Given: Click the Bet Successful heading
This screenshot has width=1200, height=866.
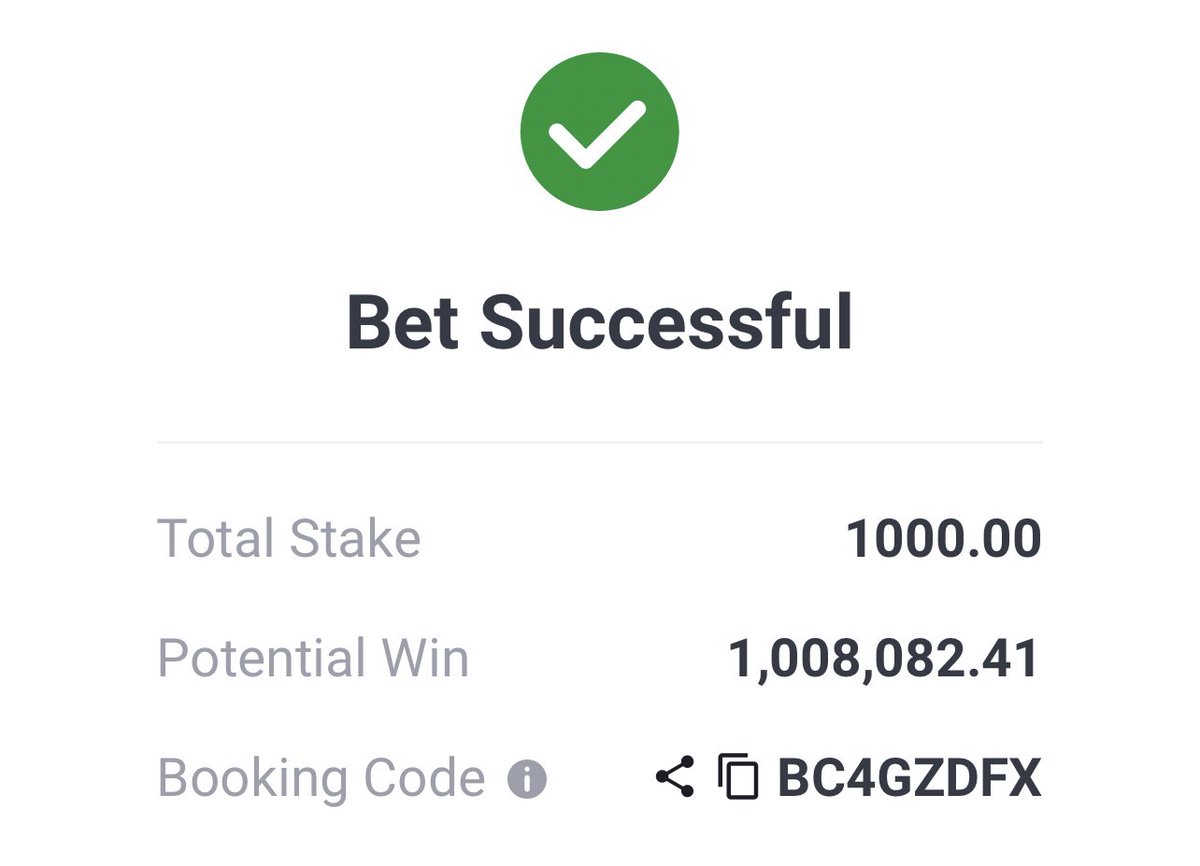Looking at the screenshot, I should pos(600,322).
